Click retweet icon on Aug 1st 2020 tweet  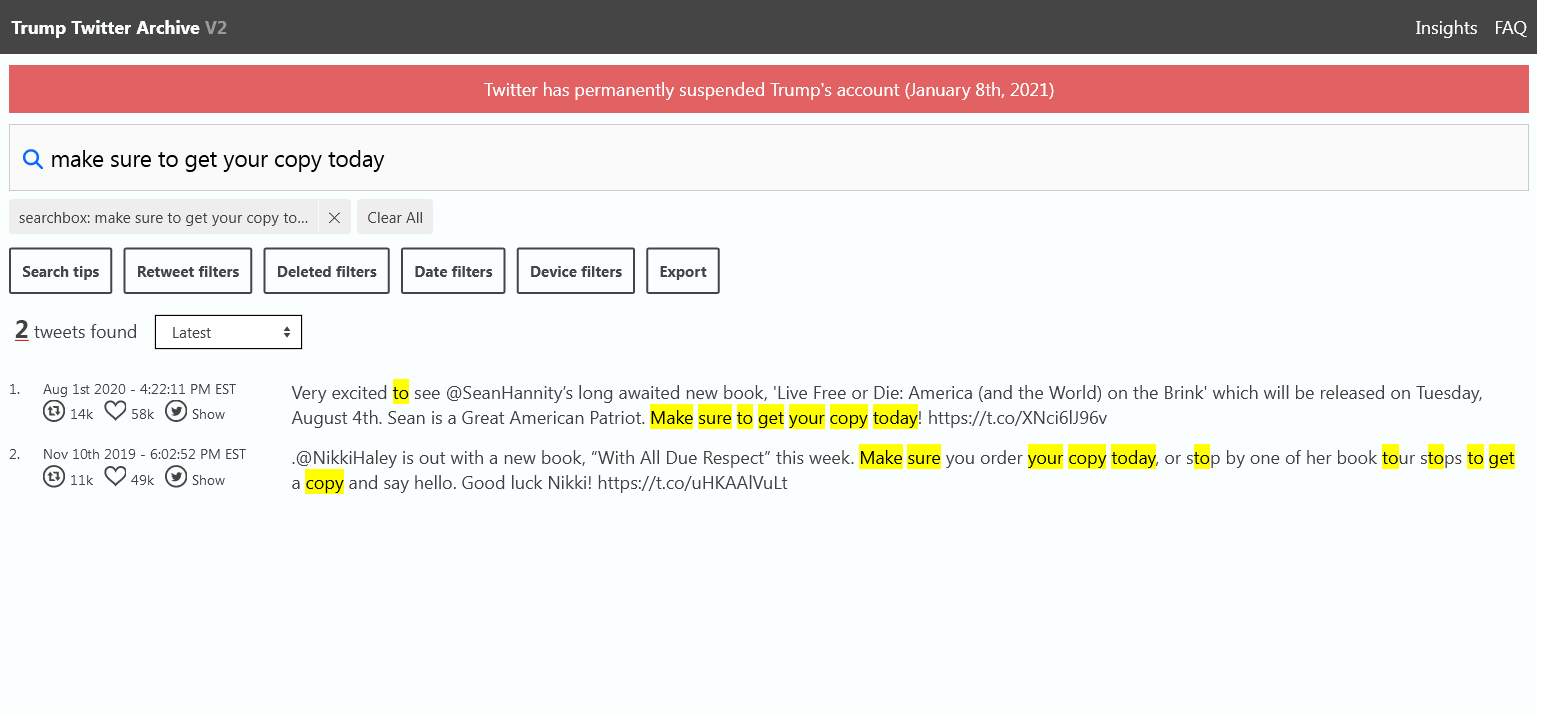point(54,412)
